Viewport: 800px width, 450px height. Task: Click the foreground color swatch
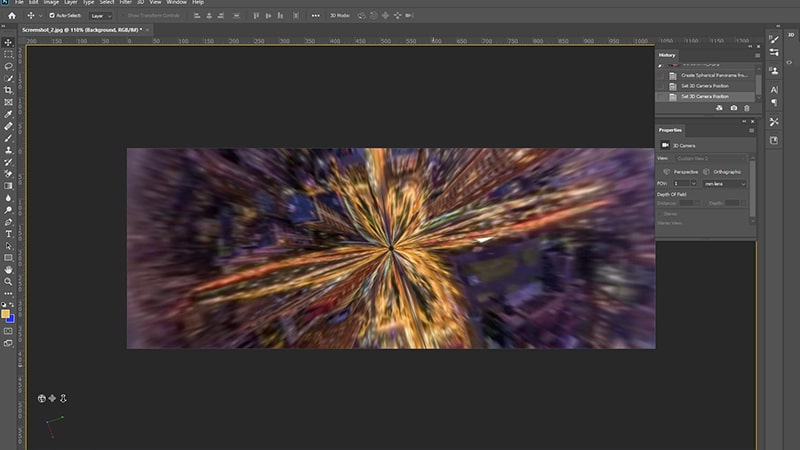[6, 313]
